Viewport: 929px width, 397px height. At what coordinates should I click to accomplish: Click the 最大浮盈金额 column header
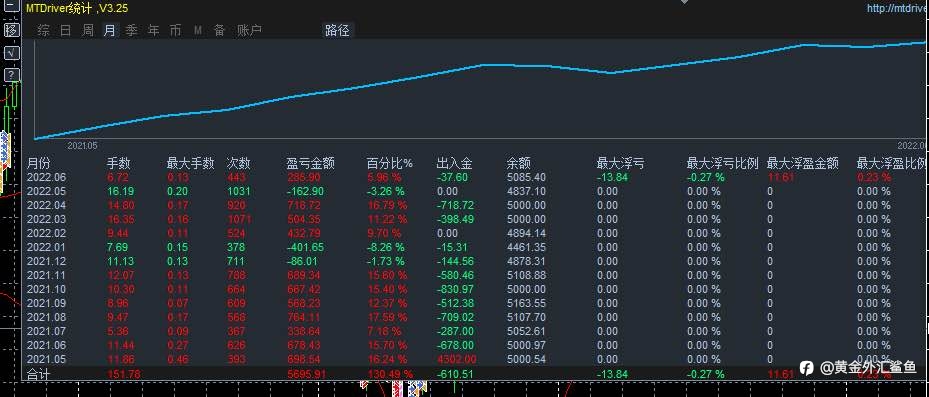pos(802,163)
